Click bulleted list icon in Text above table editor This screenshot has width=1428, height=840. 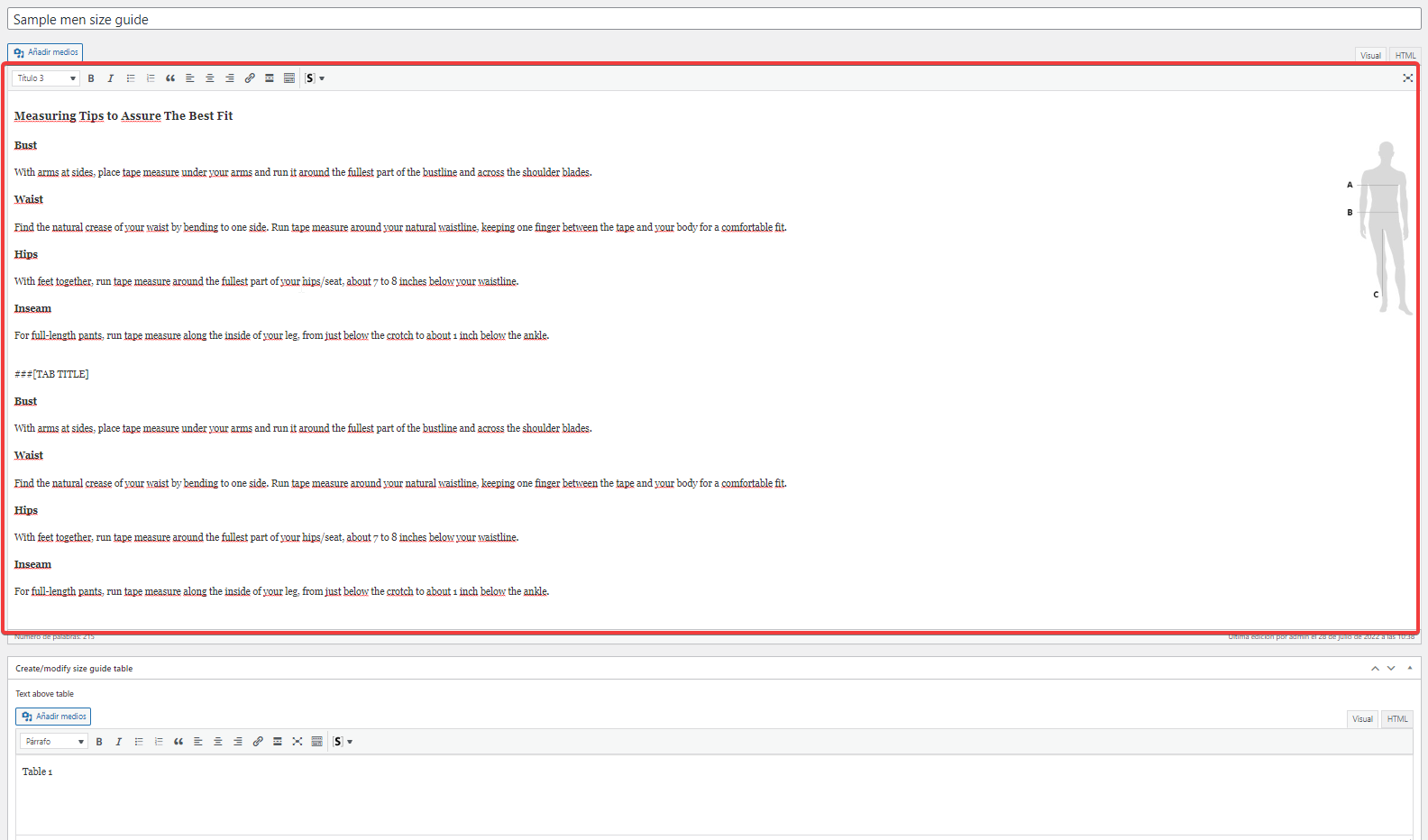(x=139, y=742)
